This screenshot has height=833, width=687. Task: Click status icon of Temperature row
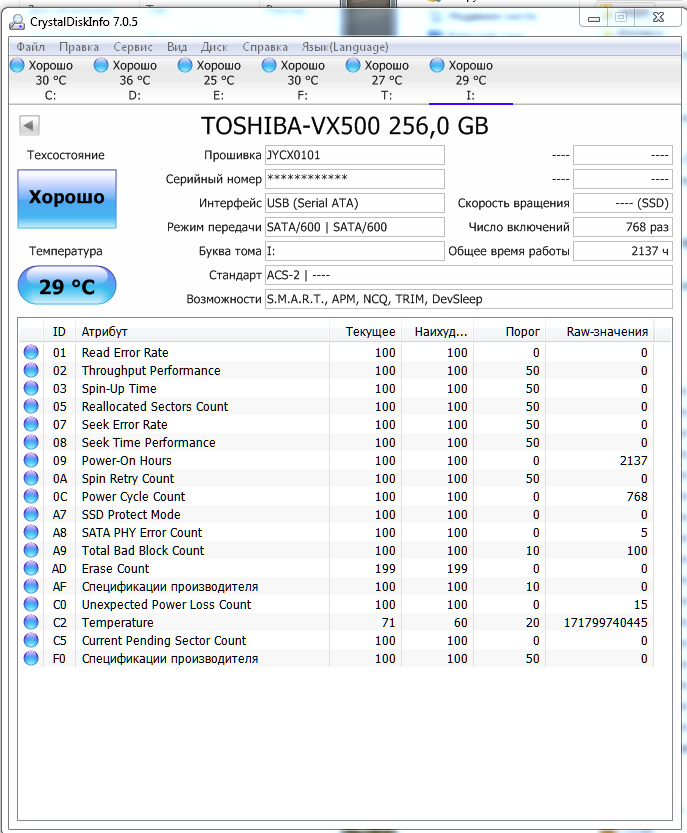click(x=31, y=623)
